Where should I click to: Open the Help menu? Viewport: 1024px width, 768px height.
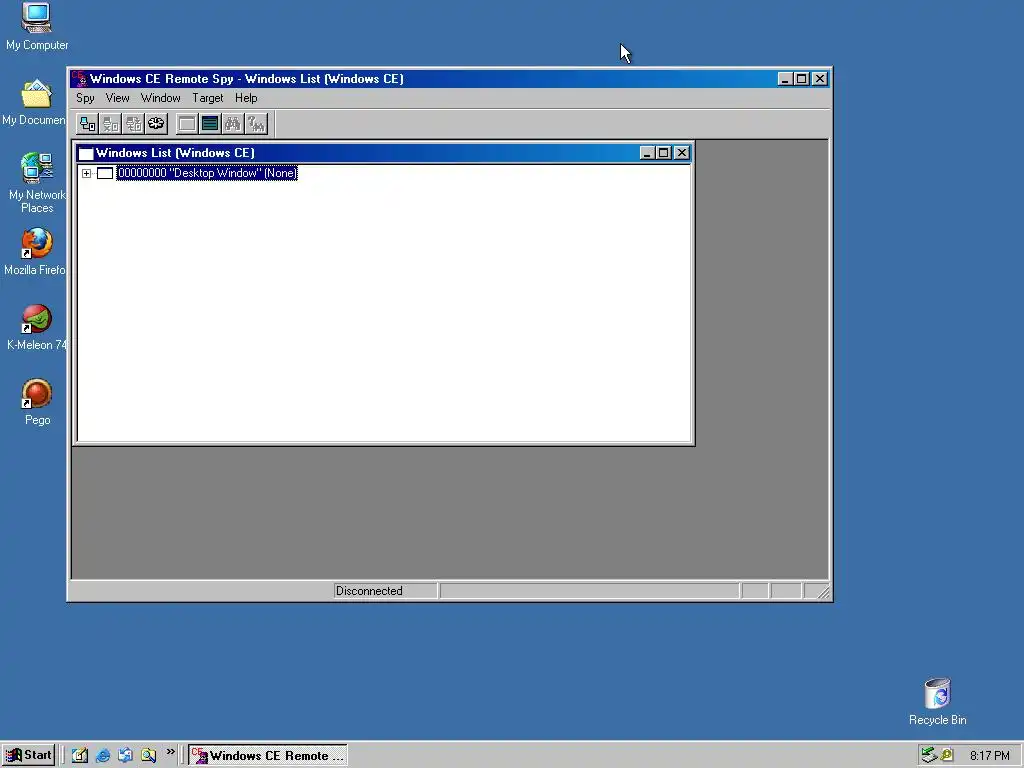(246, 98)
